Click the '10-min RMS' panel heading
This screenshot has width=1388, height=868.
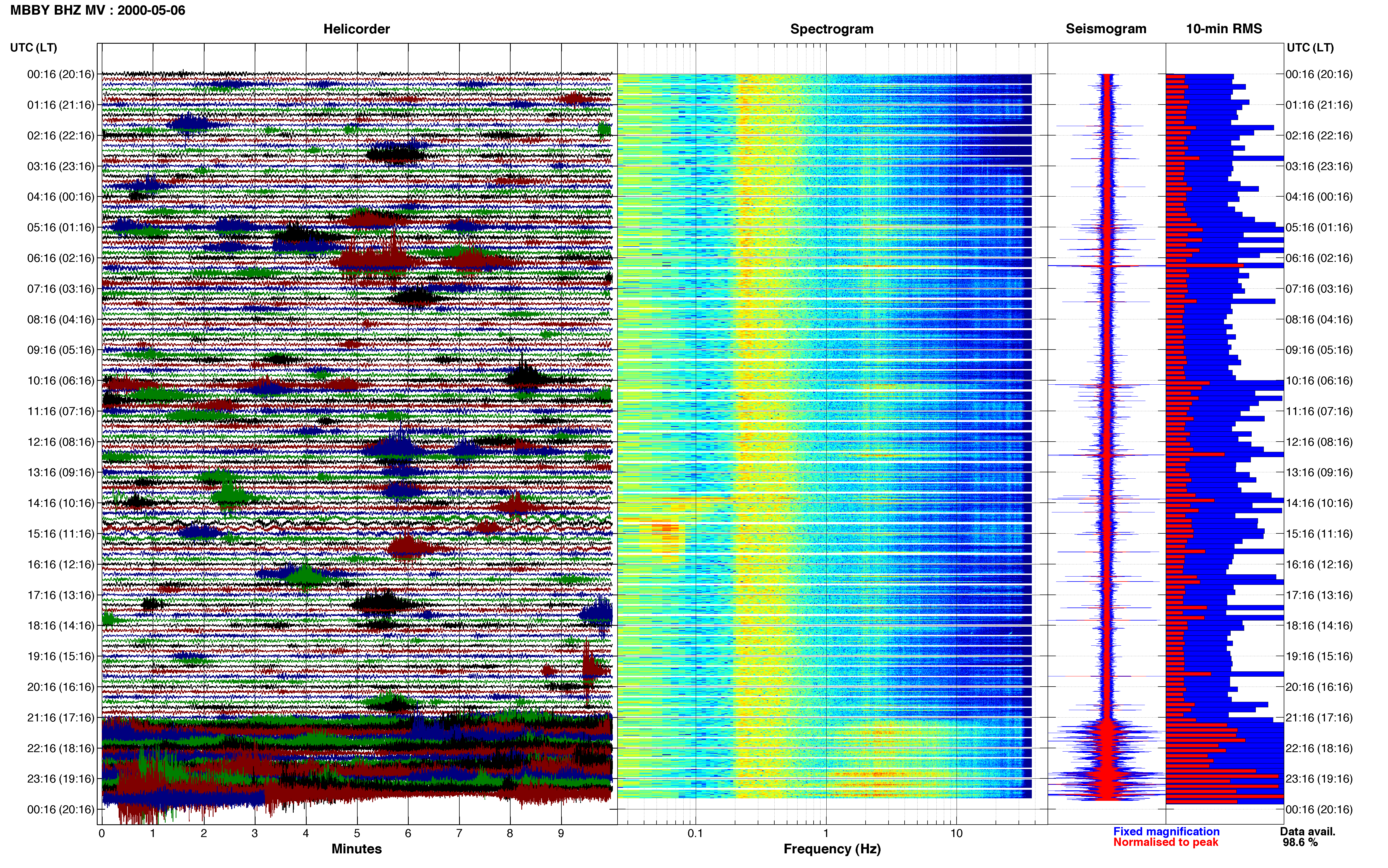click(x=1224, y=29)
